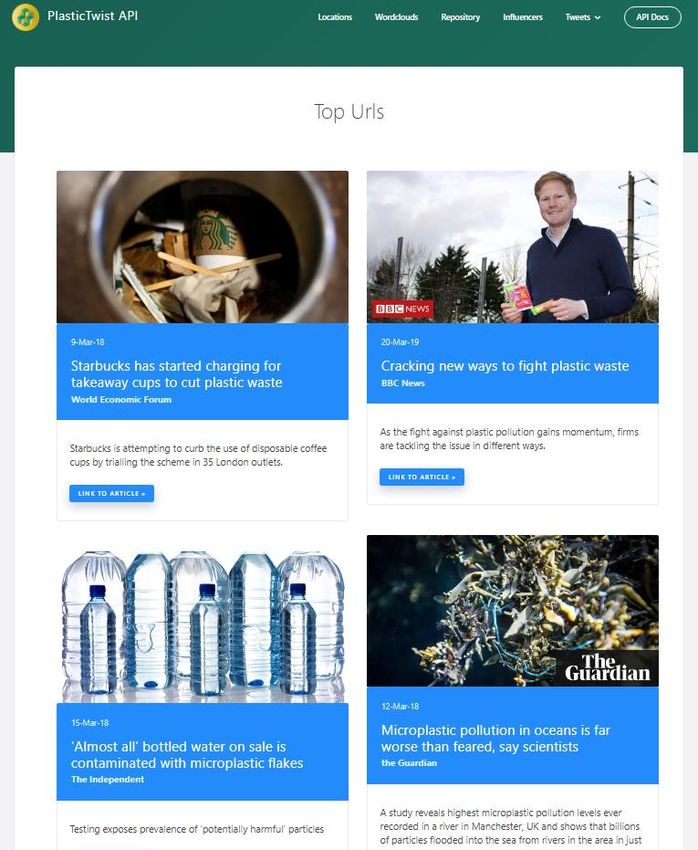Image resolution: width=698 pixels, height=850 pixels.
Task: Go to the Wordclouds page
Action: click(x=396, y=17)
